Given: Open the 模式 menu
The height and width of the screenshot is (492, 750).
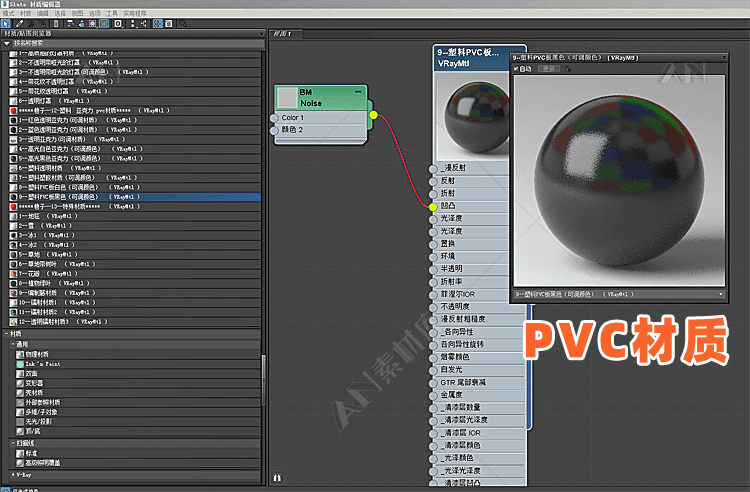Looking at the screenshot, I should click(9, 13).
